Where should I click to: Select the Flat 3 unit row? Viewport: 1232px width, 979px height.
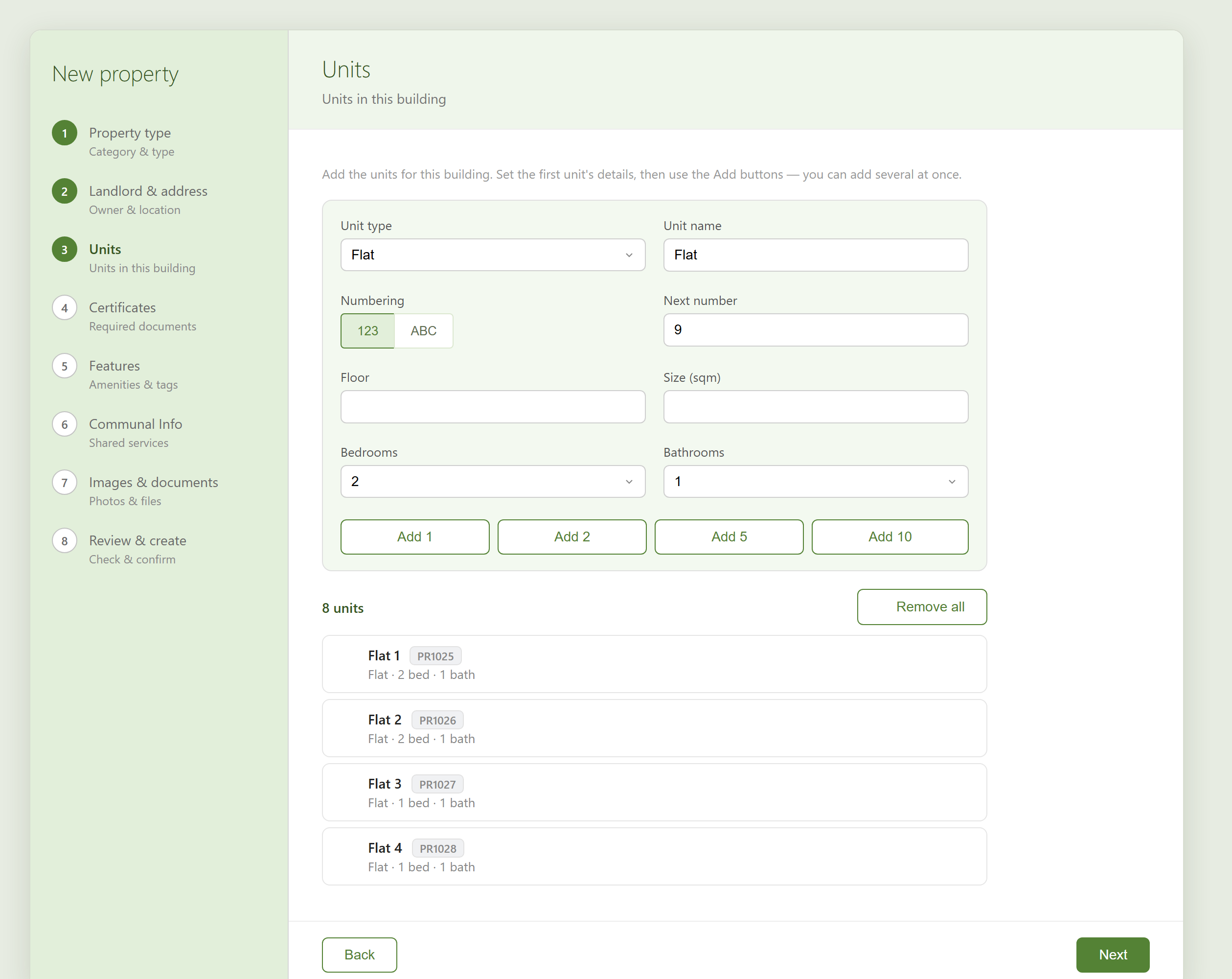[x=654, y=792]
